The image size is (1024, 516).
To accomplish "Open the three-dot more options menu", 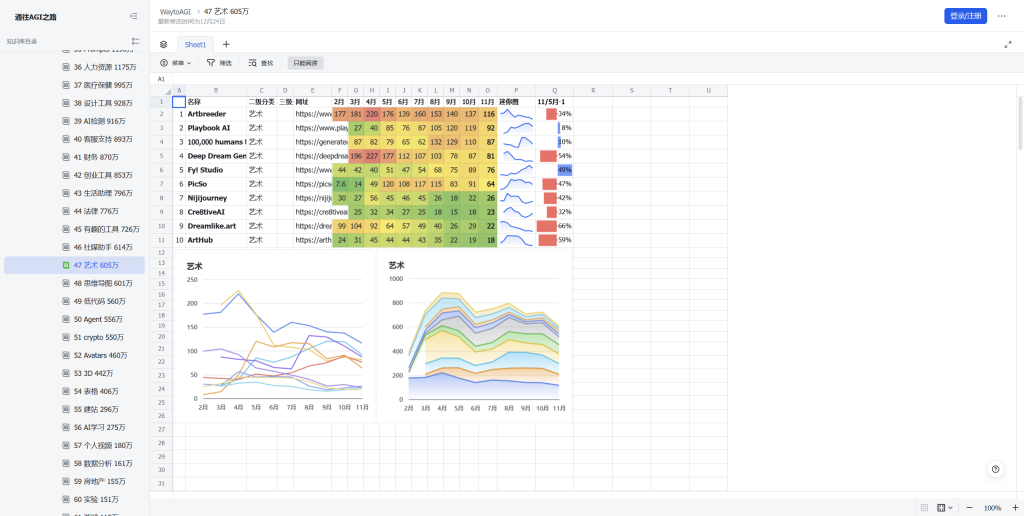I will click(x=1001, y=16).
